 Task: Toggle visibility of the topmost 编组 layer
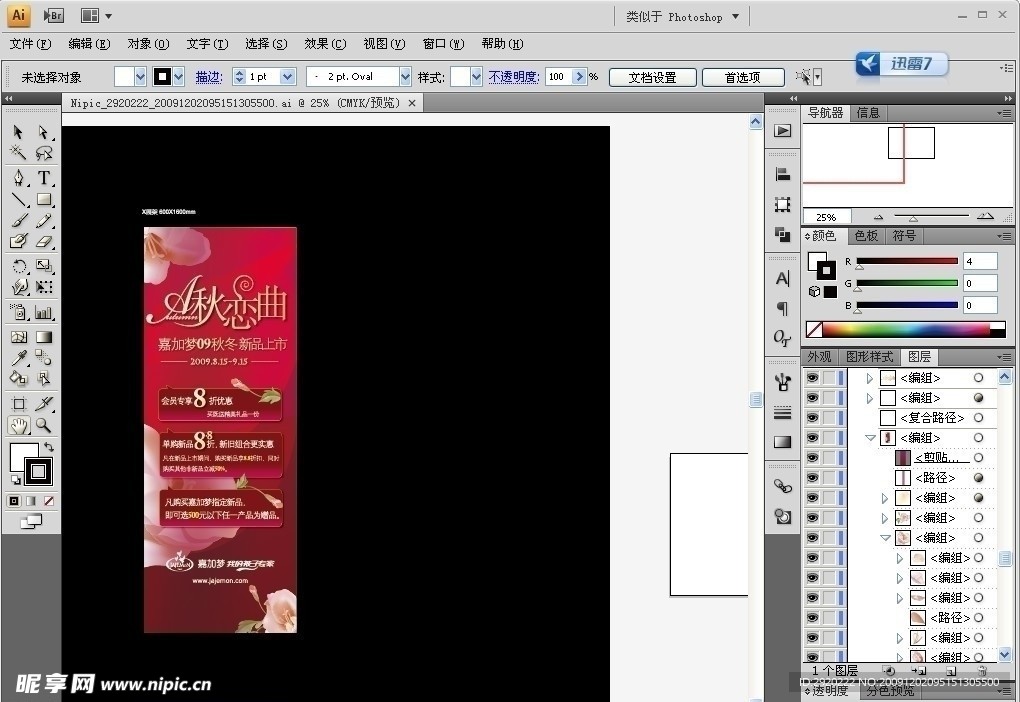[812, 378]
